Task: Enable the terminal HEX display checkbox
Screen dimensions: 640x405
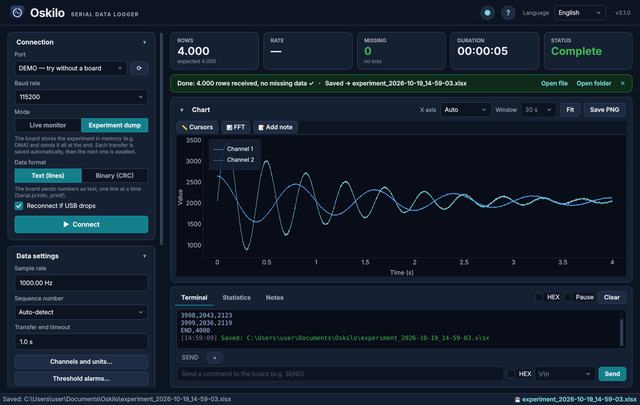Action: 540,297
